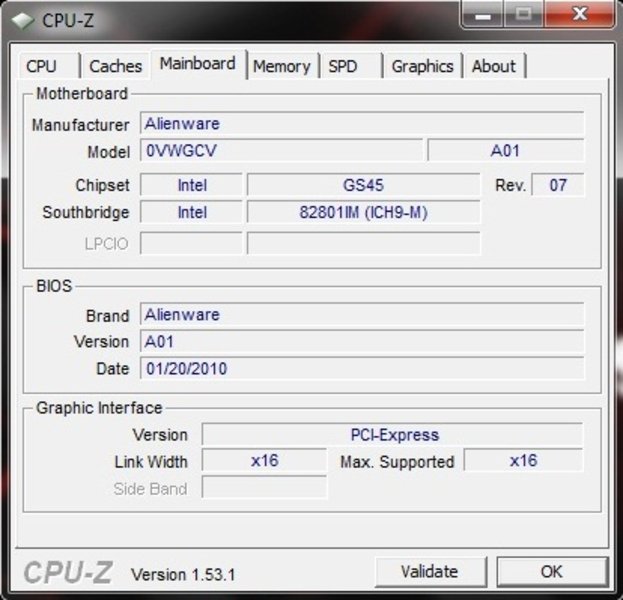623x600 pixels.
Task: Click the Validate button
Action: coord(430,572)
